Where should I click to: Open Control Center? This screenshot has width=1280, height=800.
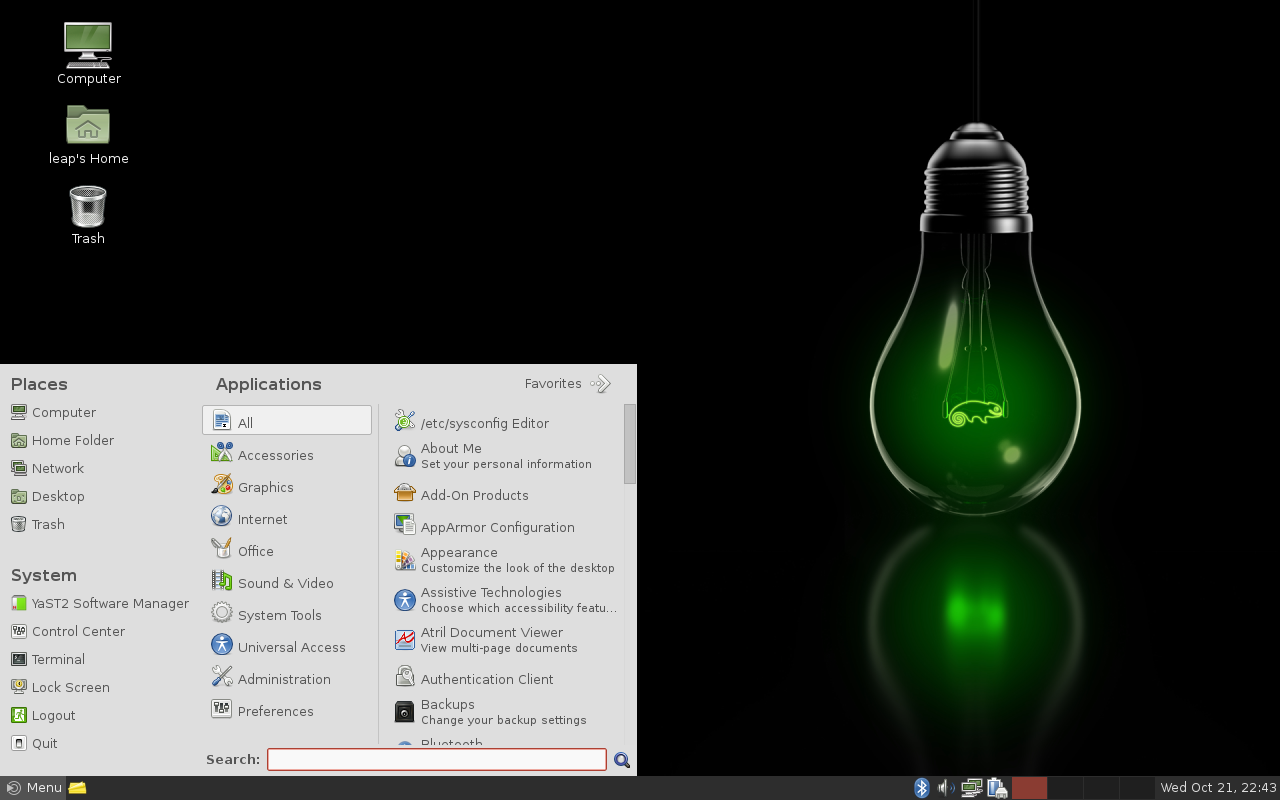78,631
